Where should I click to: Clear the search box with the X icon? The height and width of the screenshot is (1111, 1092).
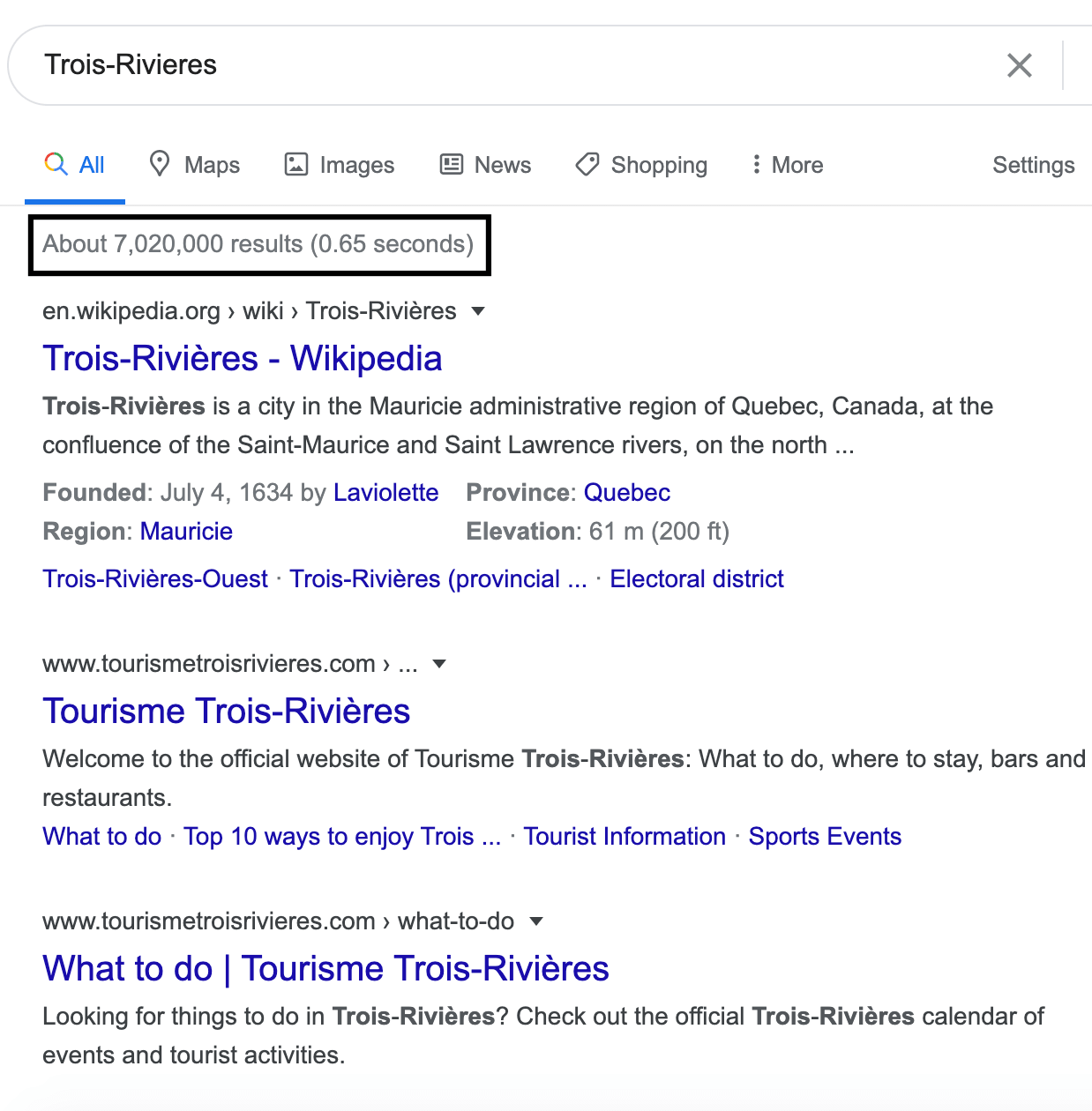coord(1019,65)
